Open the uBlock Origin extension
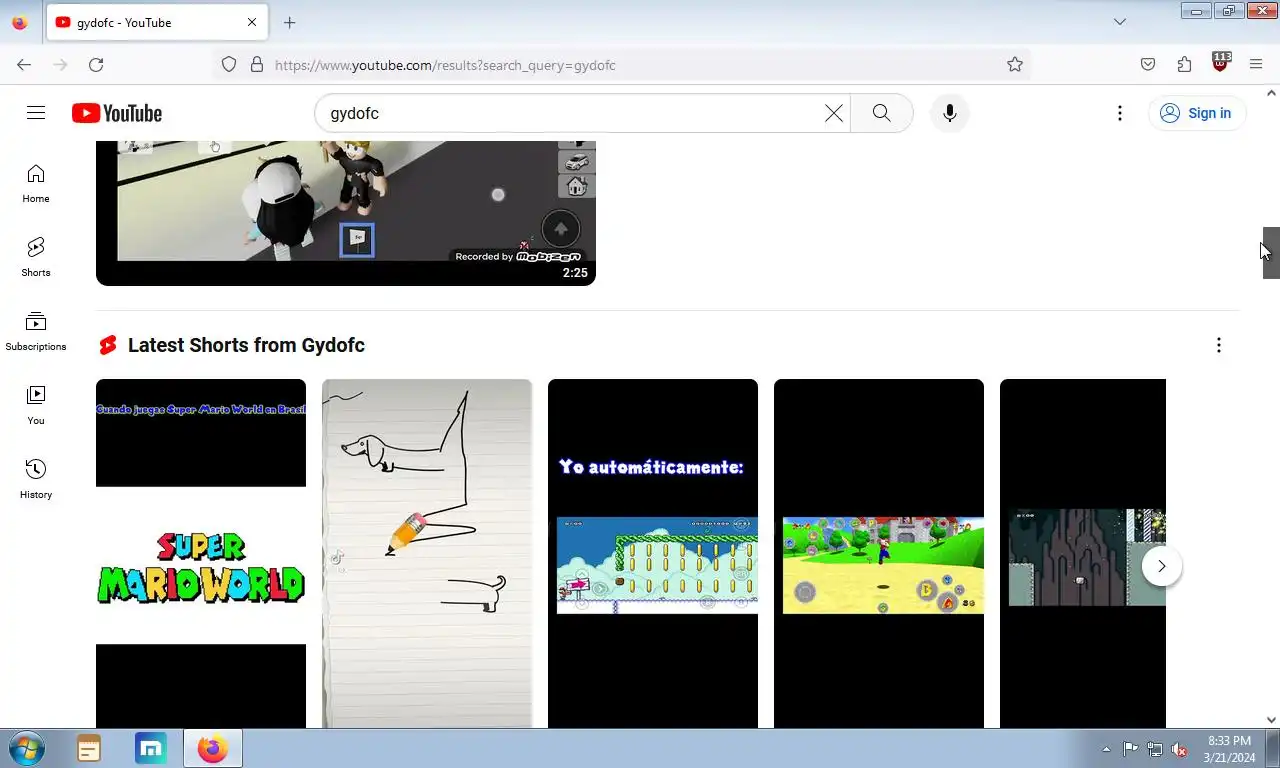 tap(1220, 63)
